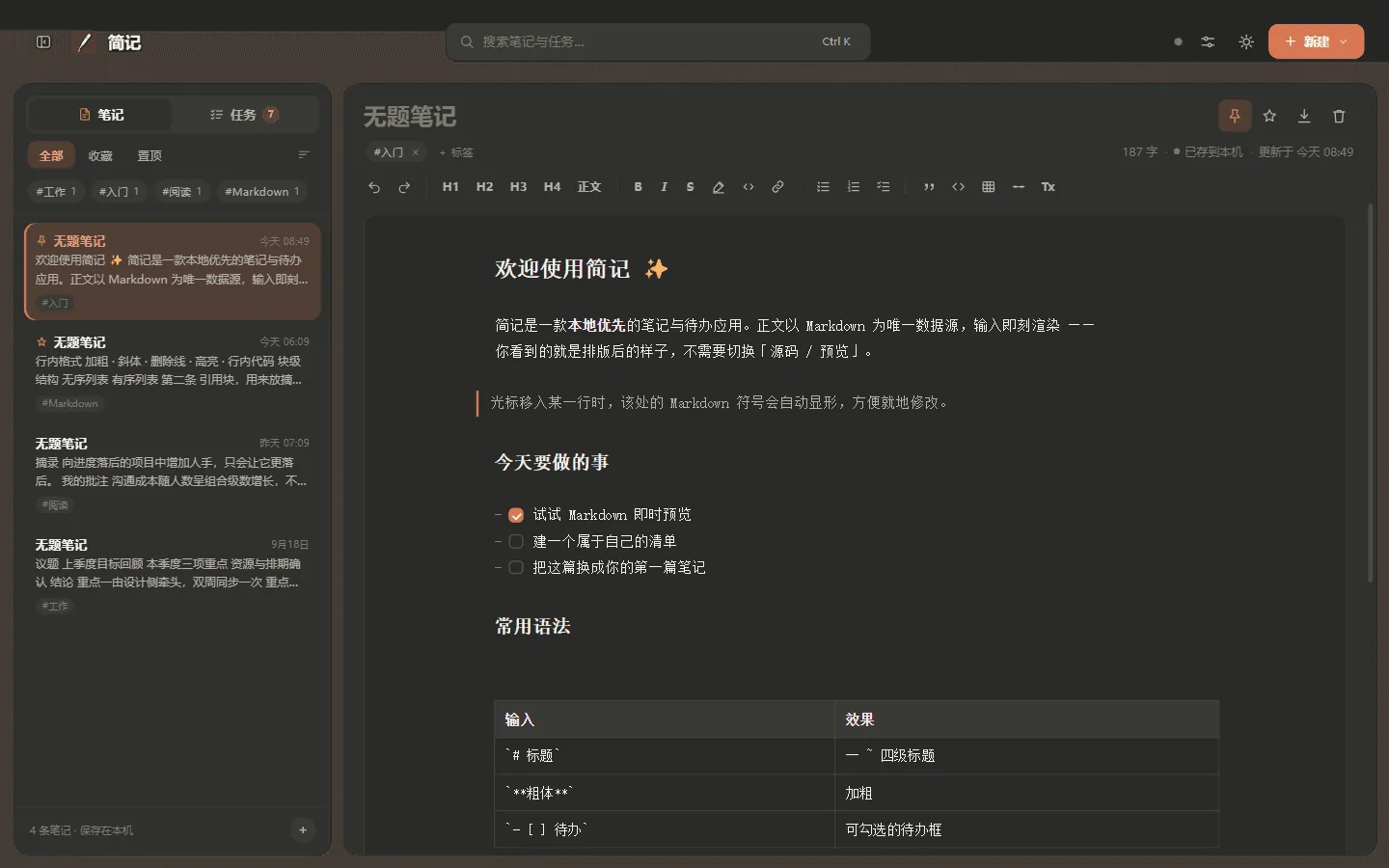
Task: Open the note dated 今天 06:09
Action: 172,374
